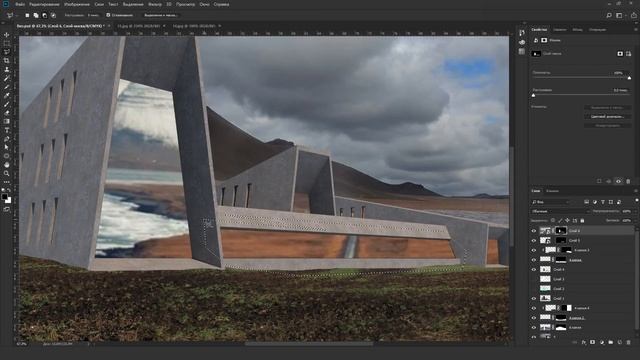The width and height of the screenshot is (640, 360).
Task: Open the Фильтр menu
Action: [155, 4]
